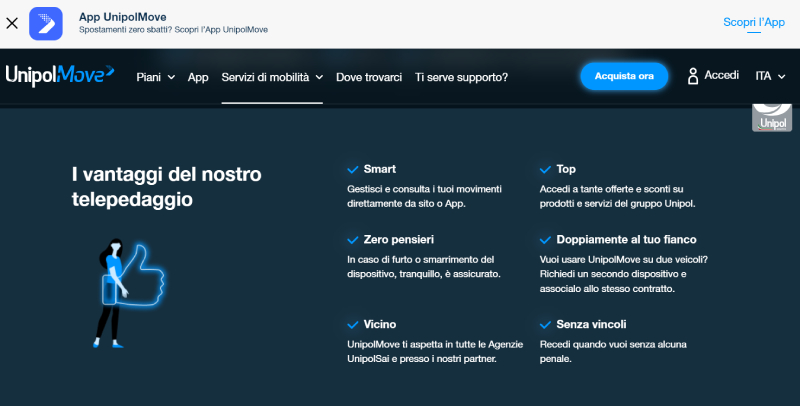Click the Acquista ora button
The height and width of the screenshot is (406, 800).
[624, 76]
